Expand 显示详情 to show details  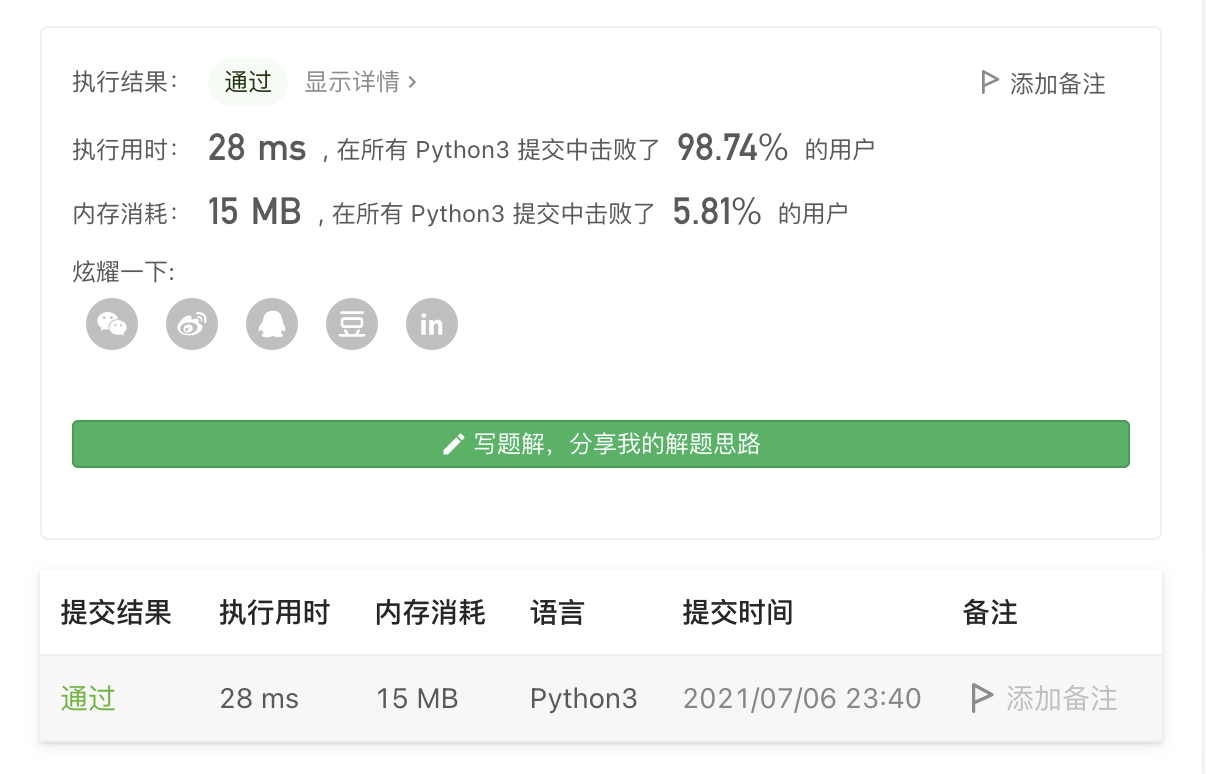point(360,82)
